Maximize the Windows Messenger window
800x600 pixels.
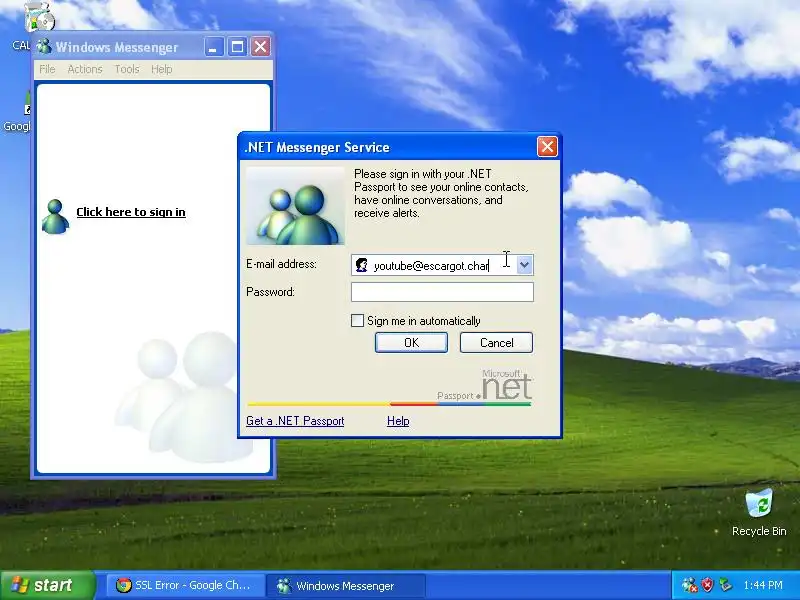pos(237,47)
